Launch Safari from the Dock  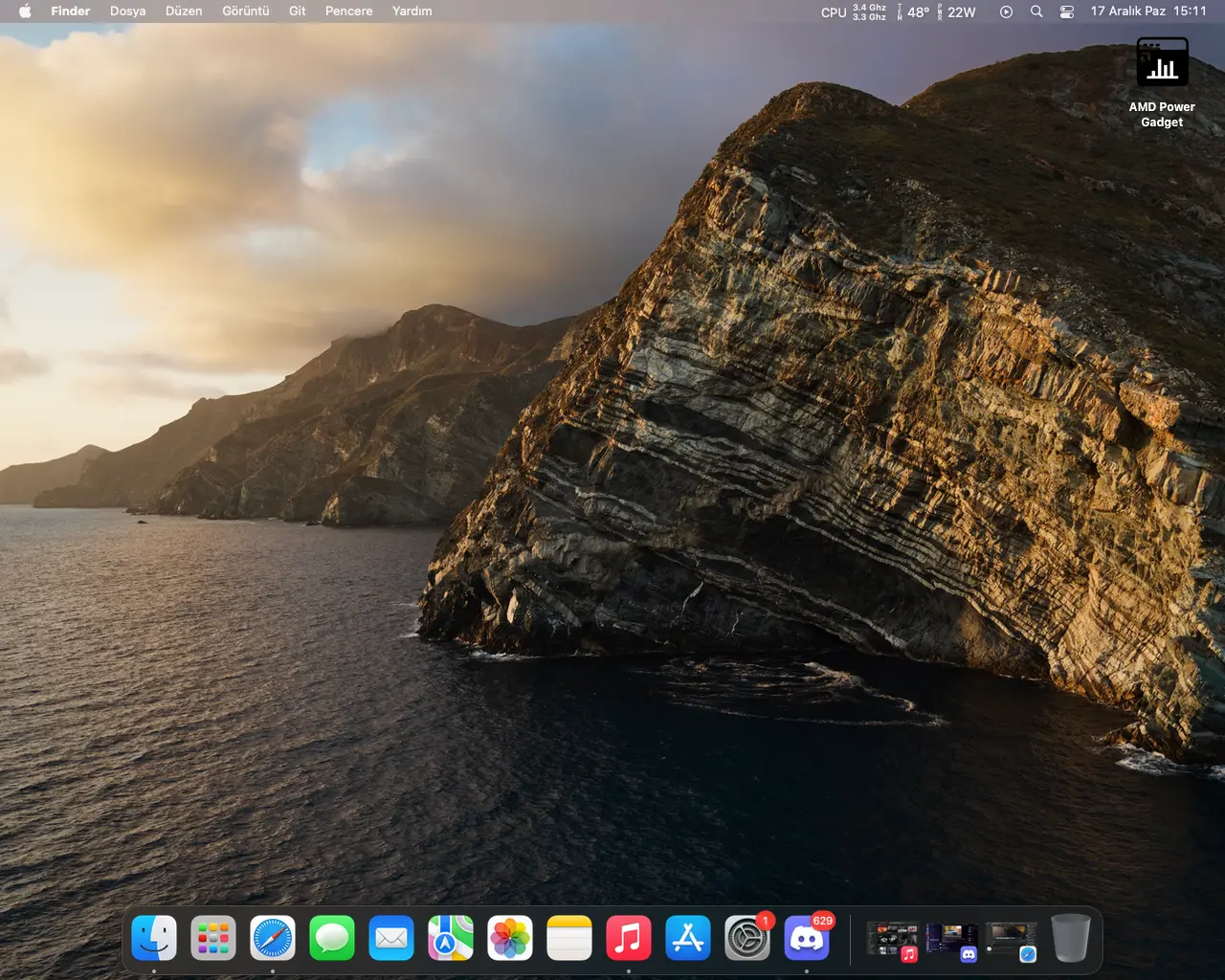click(x=273, y=938)
